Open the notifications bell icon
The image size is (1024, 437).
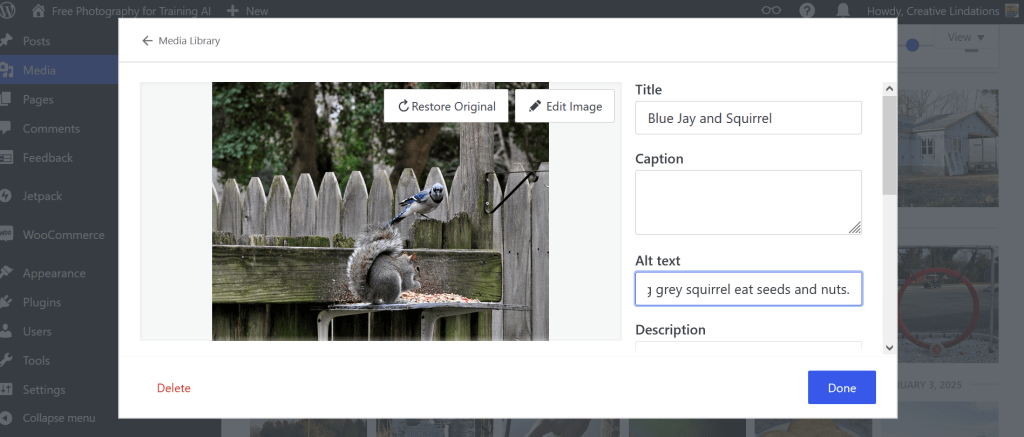pos(843,10)
